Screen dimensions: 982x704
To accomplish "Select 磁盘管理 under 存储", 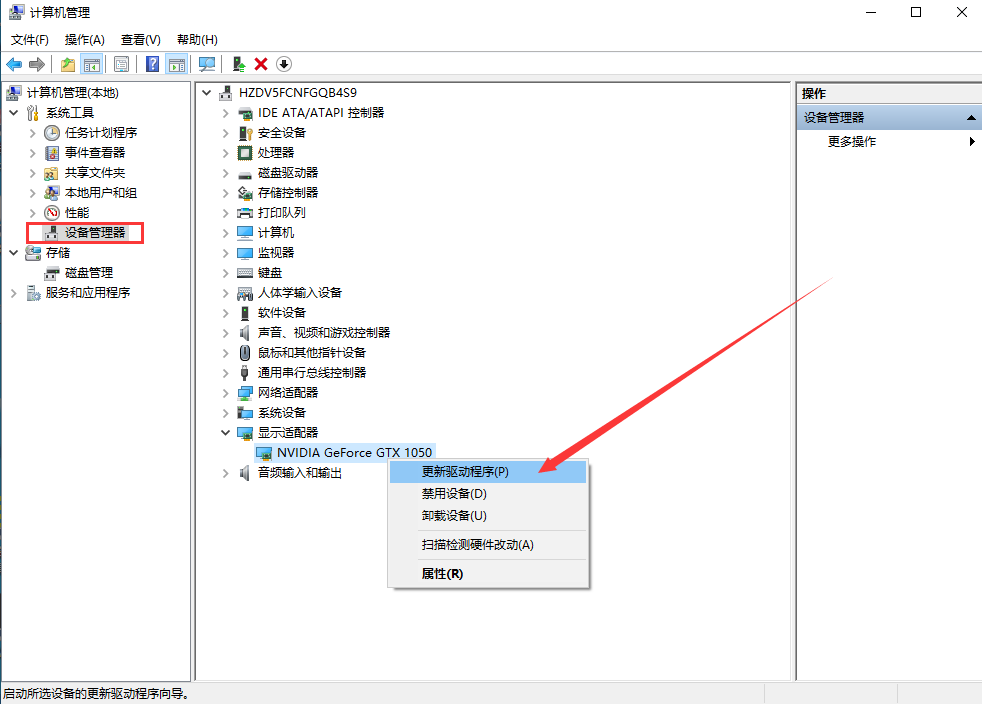I will [89, 273].
